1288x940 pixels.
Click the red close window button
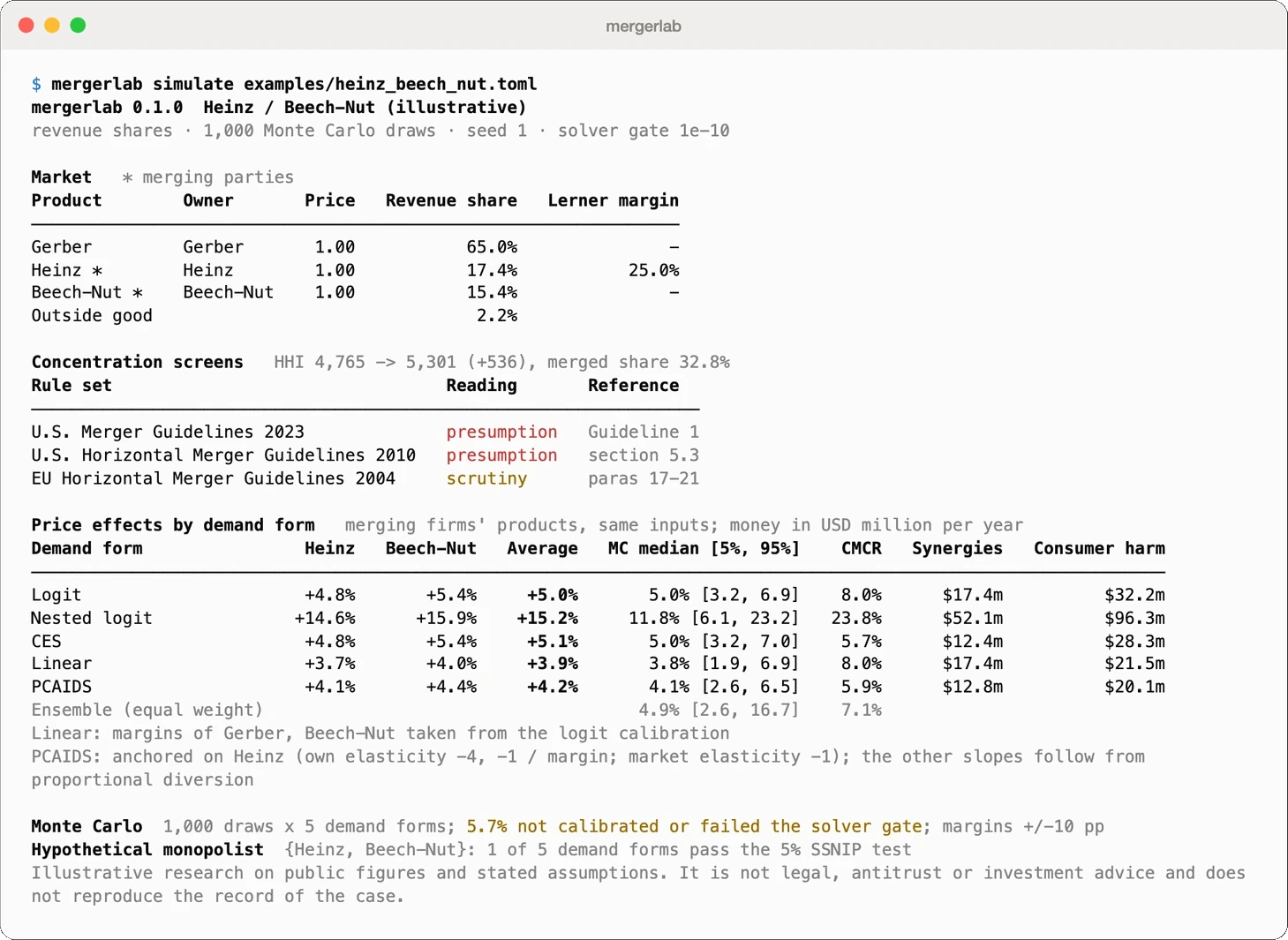[x=26, y=25]
